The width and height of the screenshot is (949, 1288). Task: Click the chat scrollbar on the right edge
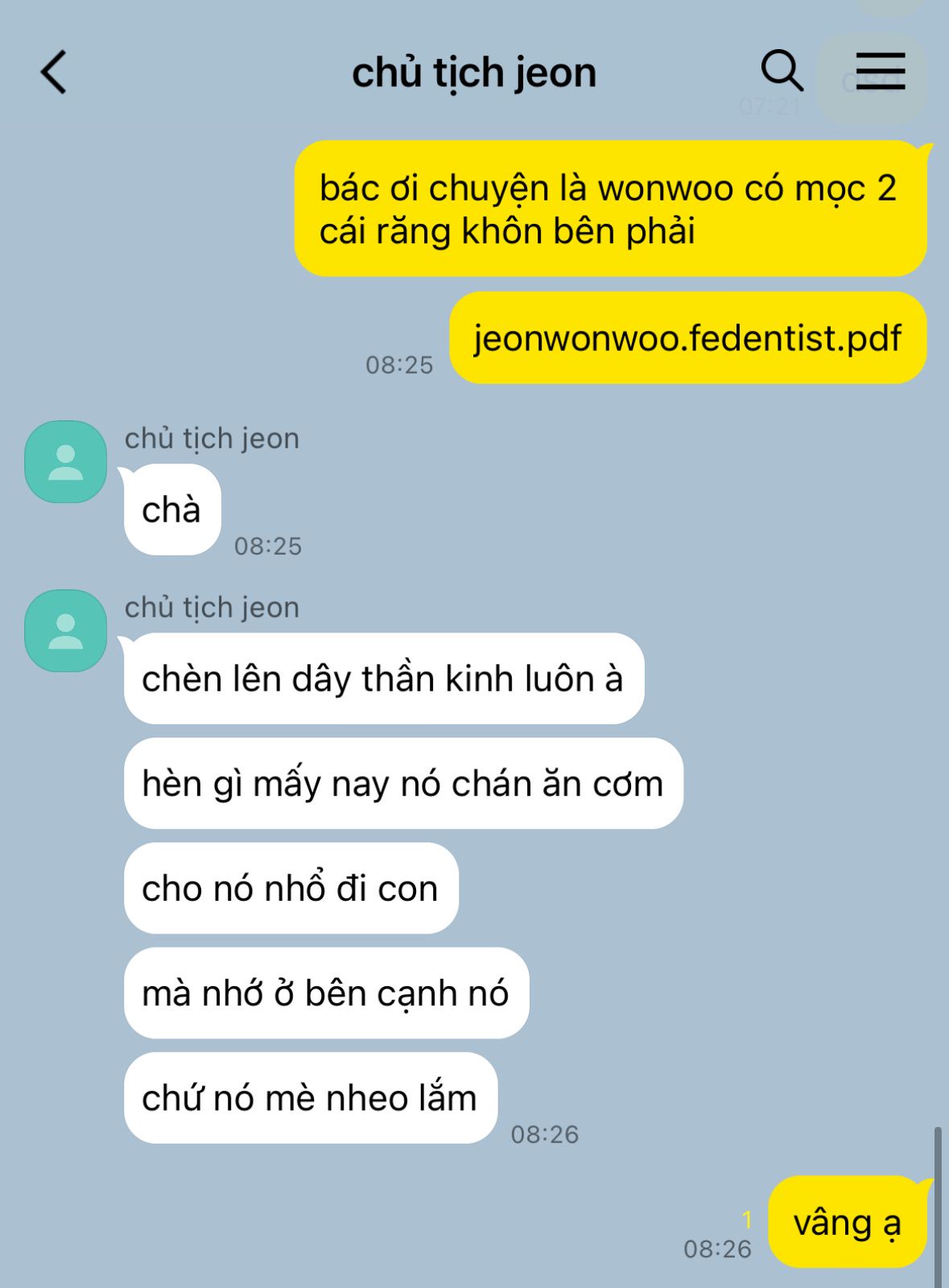pos(938,1207)
